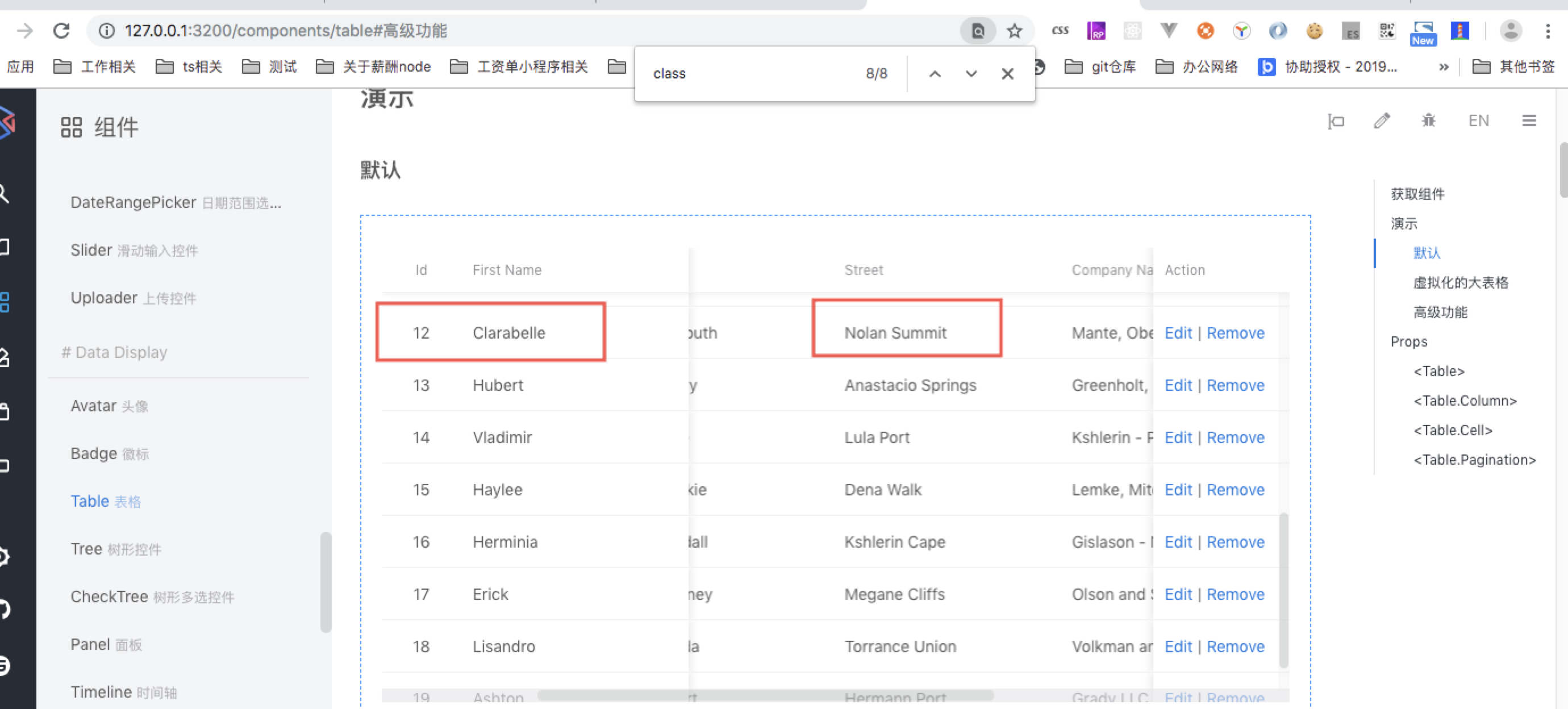
Task: Switch language using the EN toggle
Action: (x=1479, y=120)
